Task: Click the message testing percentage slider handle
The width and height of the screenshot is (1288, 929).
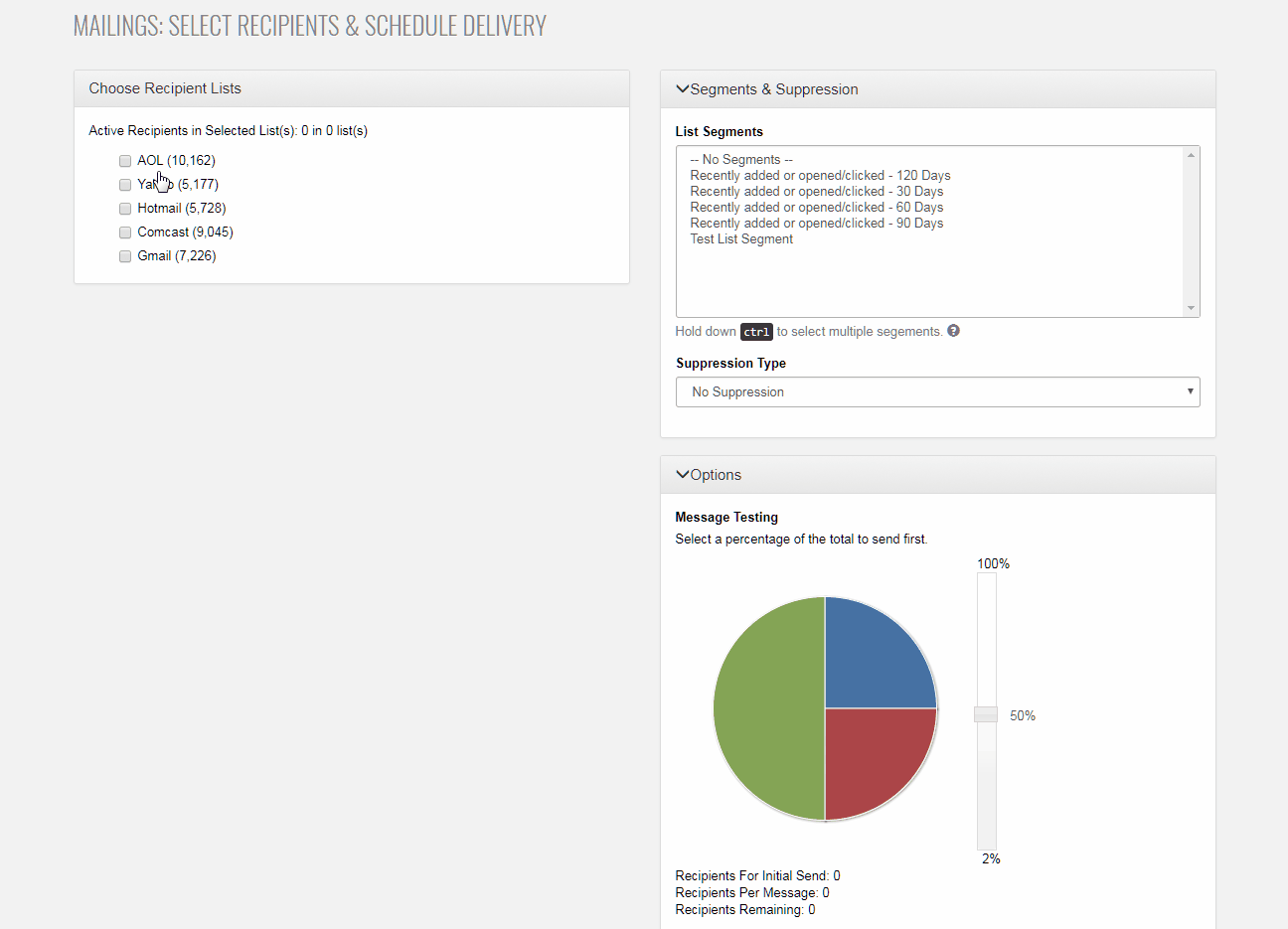Action: 986,714
